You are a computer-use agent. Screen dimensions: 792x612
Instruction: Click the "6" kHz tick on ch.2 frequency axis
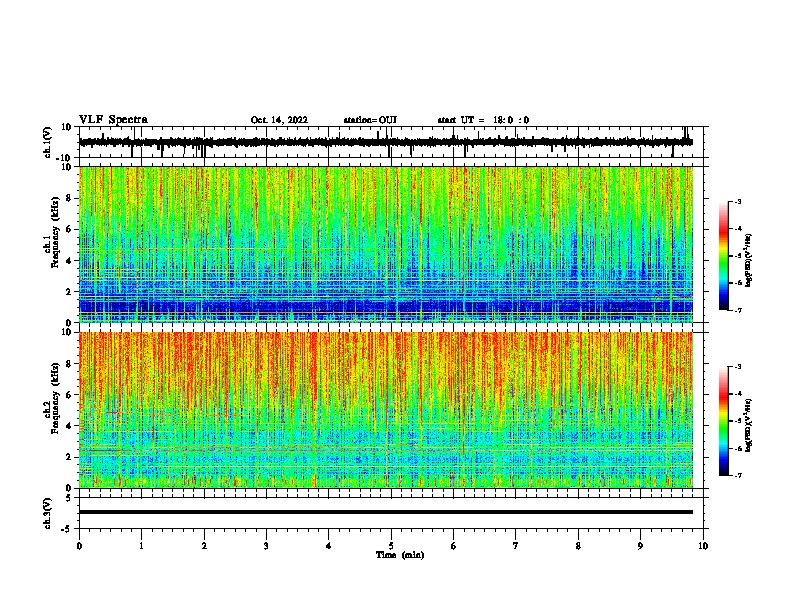coord(69,395)
